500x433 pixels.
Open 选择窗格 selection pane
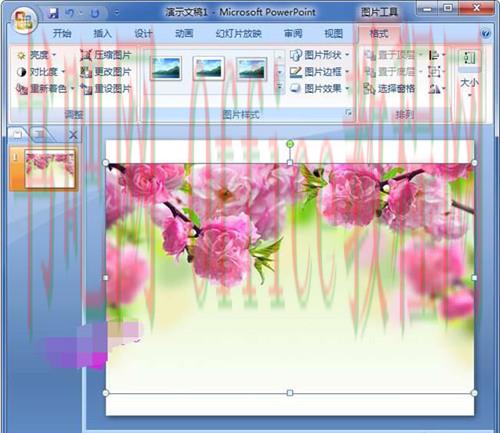tap(389, 88)
